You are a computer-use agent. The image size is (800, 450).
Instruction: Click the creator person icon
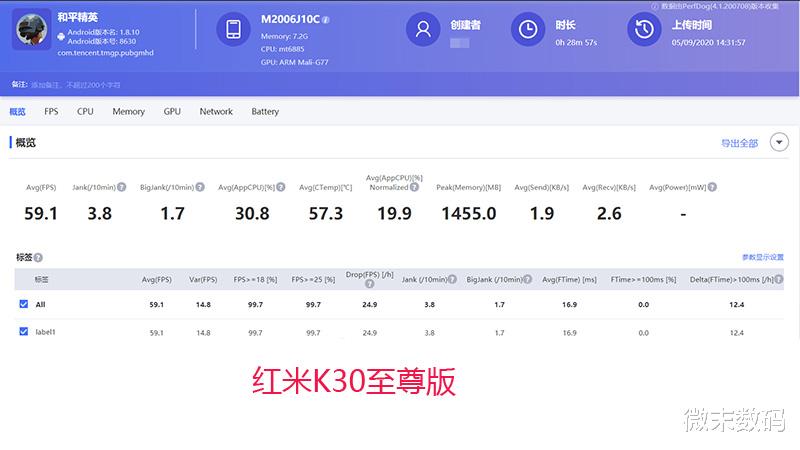[423, 29]
